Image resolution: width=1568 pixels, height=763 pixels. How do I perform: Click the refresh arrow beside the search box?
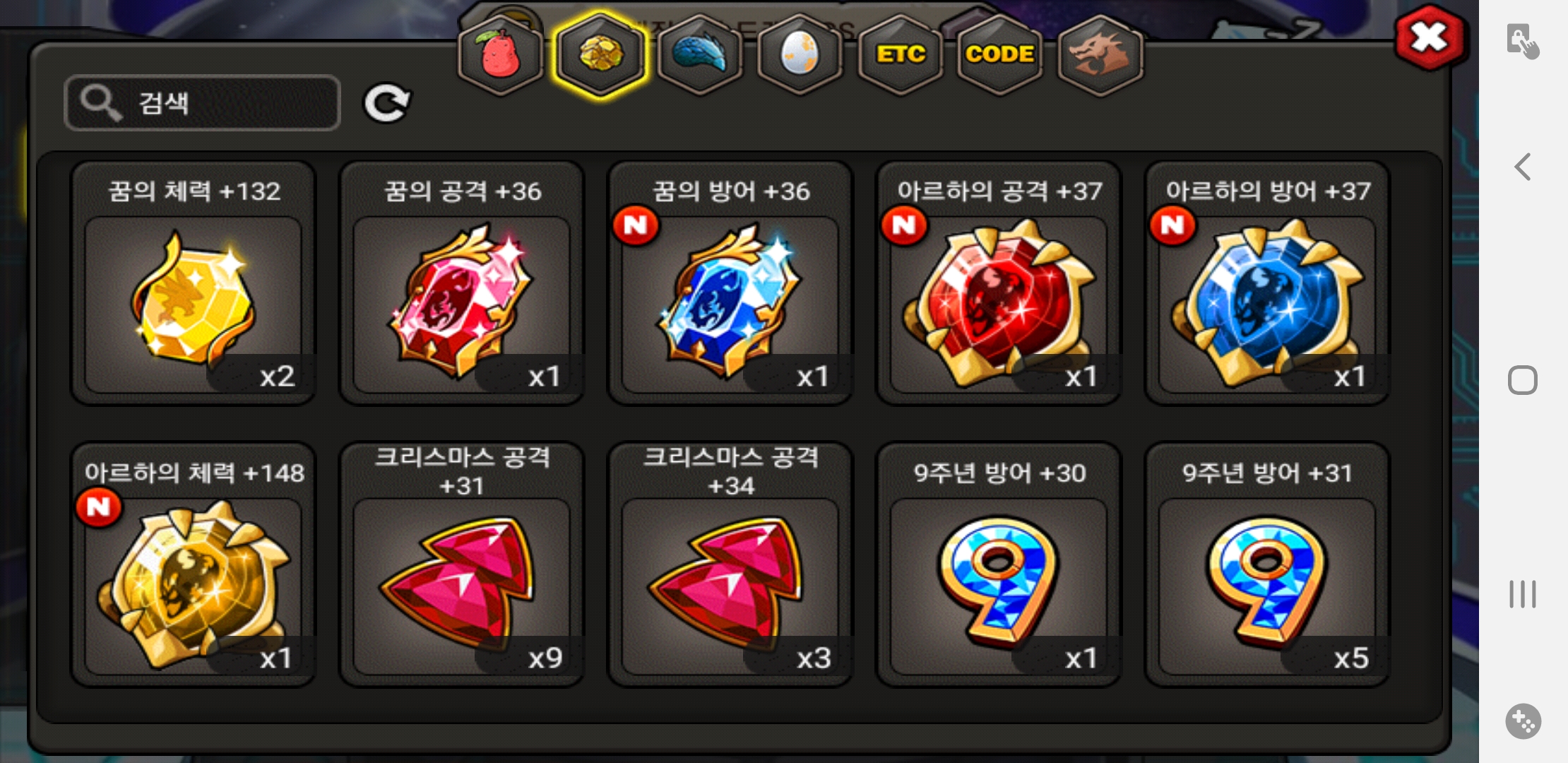pos(387,103)
